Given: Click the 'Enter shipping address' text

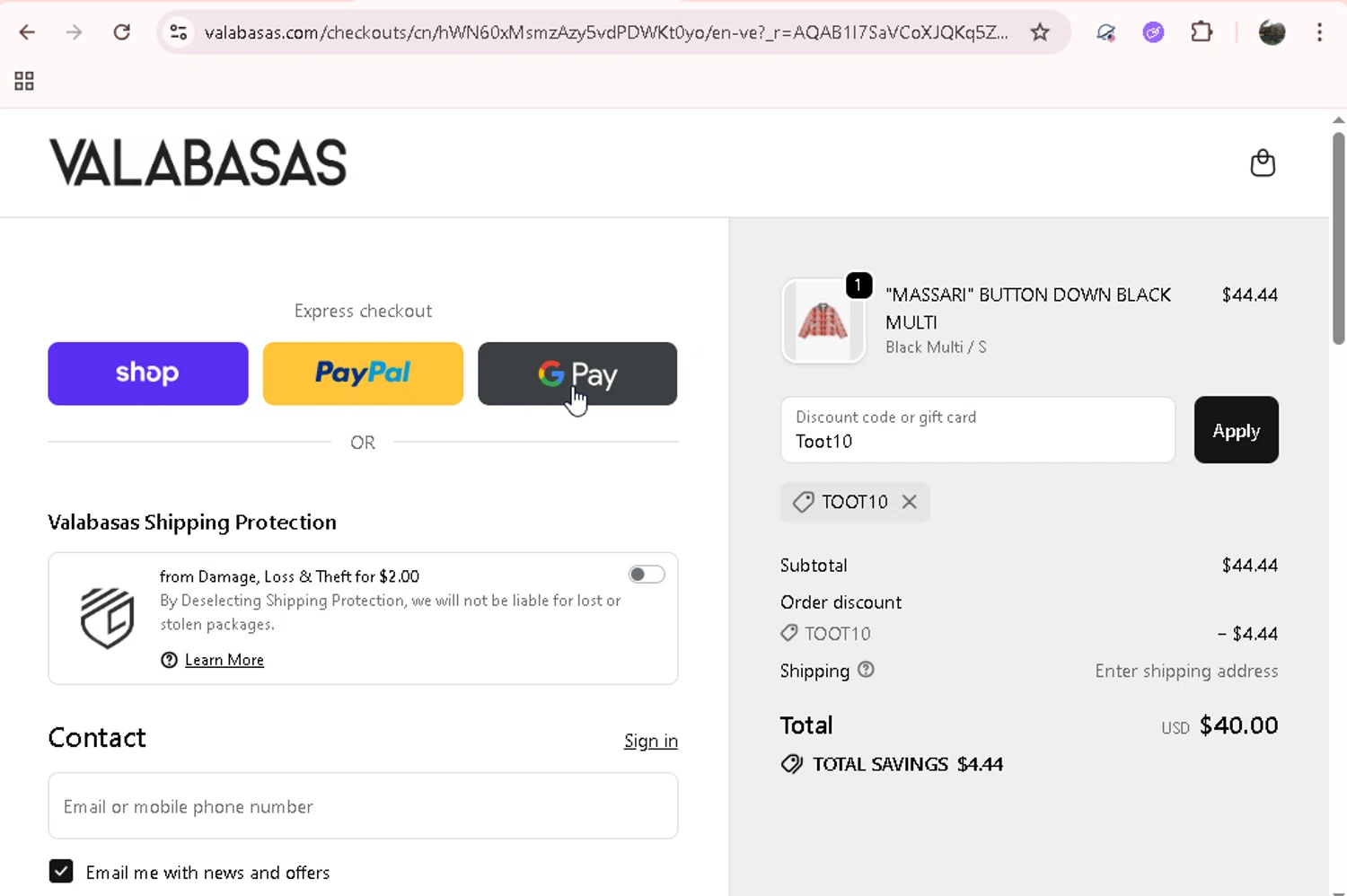Looking at the screenshot, I should tap(1186, 671).
